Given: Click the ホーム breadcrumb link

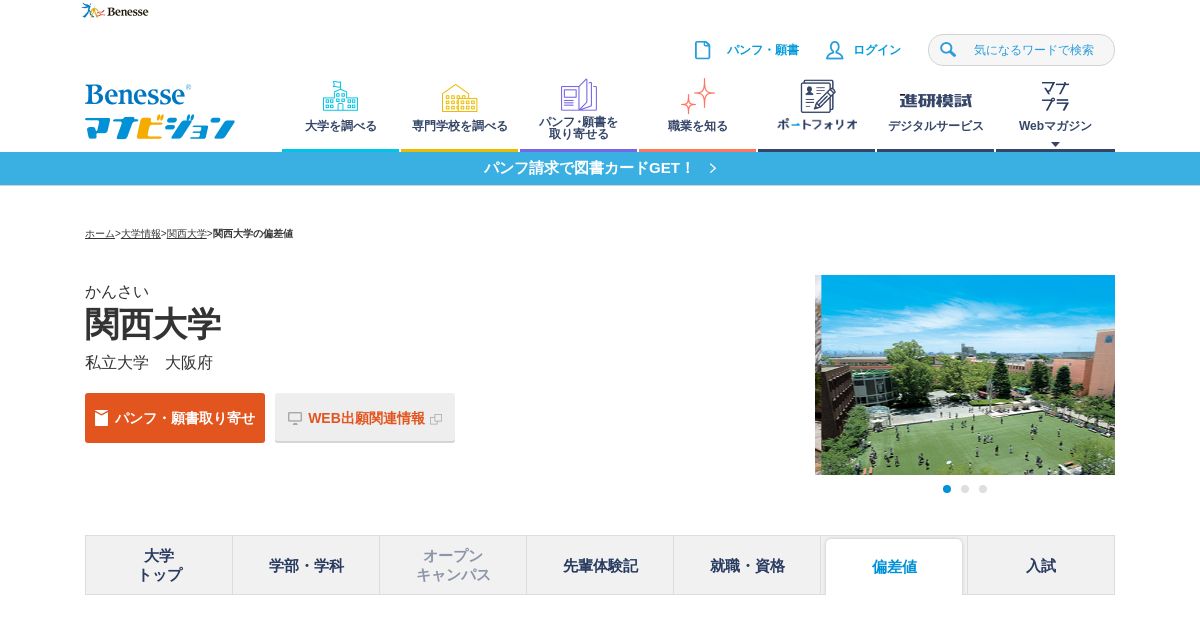Looking at the screenshot, I should pos(100,233).
